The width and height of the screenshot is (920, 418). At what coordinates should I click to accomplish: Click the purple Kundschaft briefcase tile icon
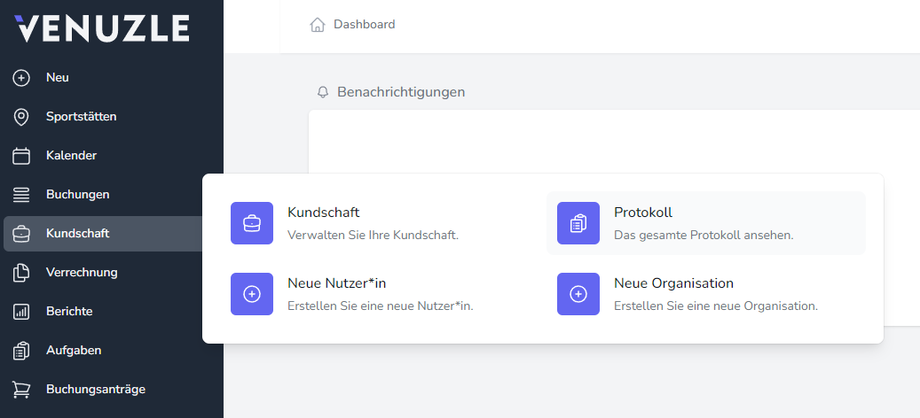point(252,223)
